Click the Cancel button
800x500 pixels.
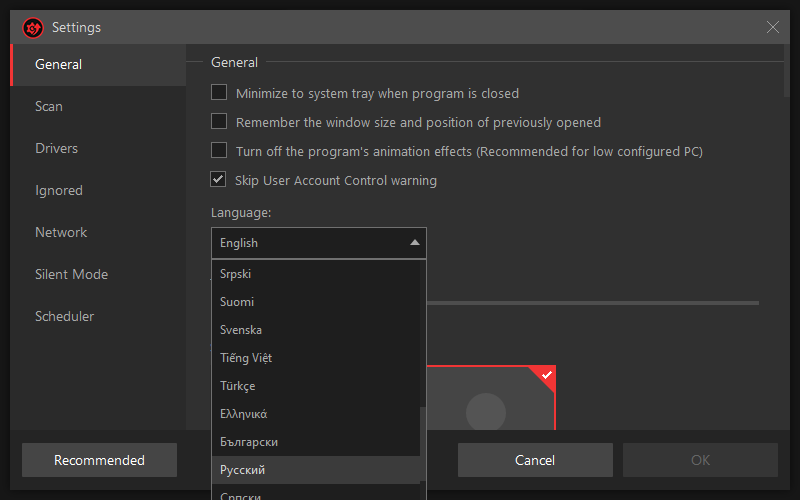click(535, 460)
